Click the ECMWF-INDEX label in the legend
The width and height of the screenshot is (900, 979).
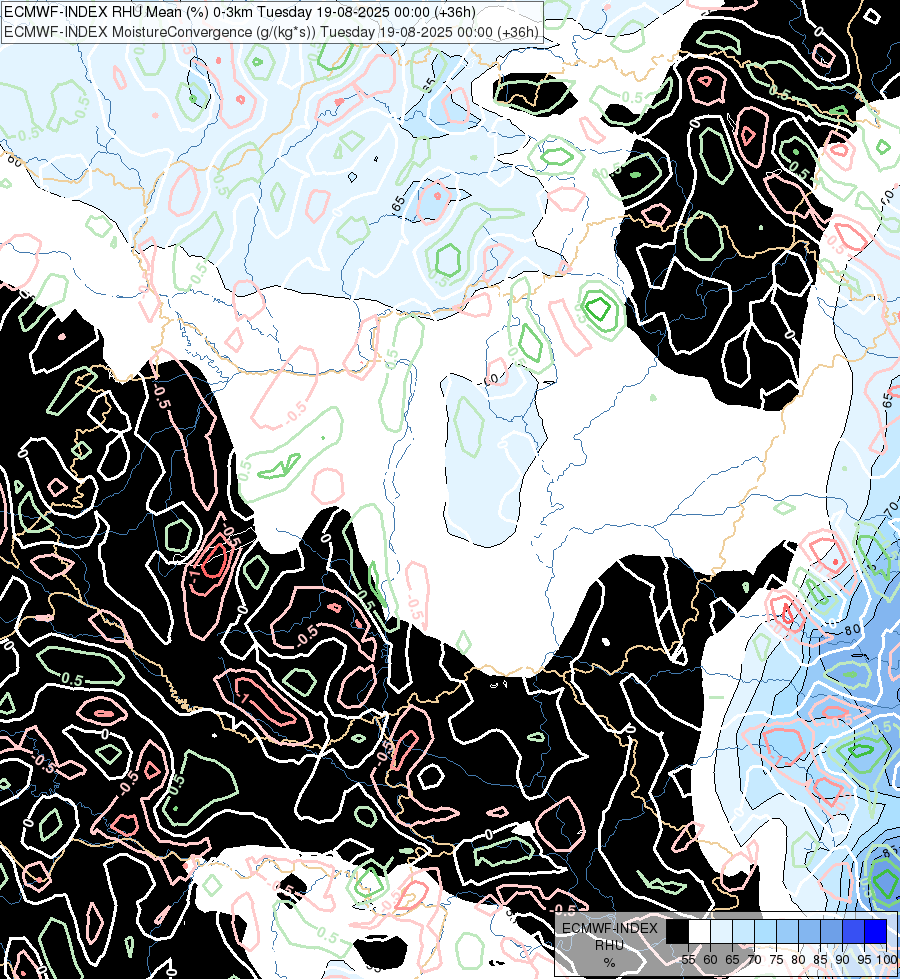tap(610, 928)
